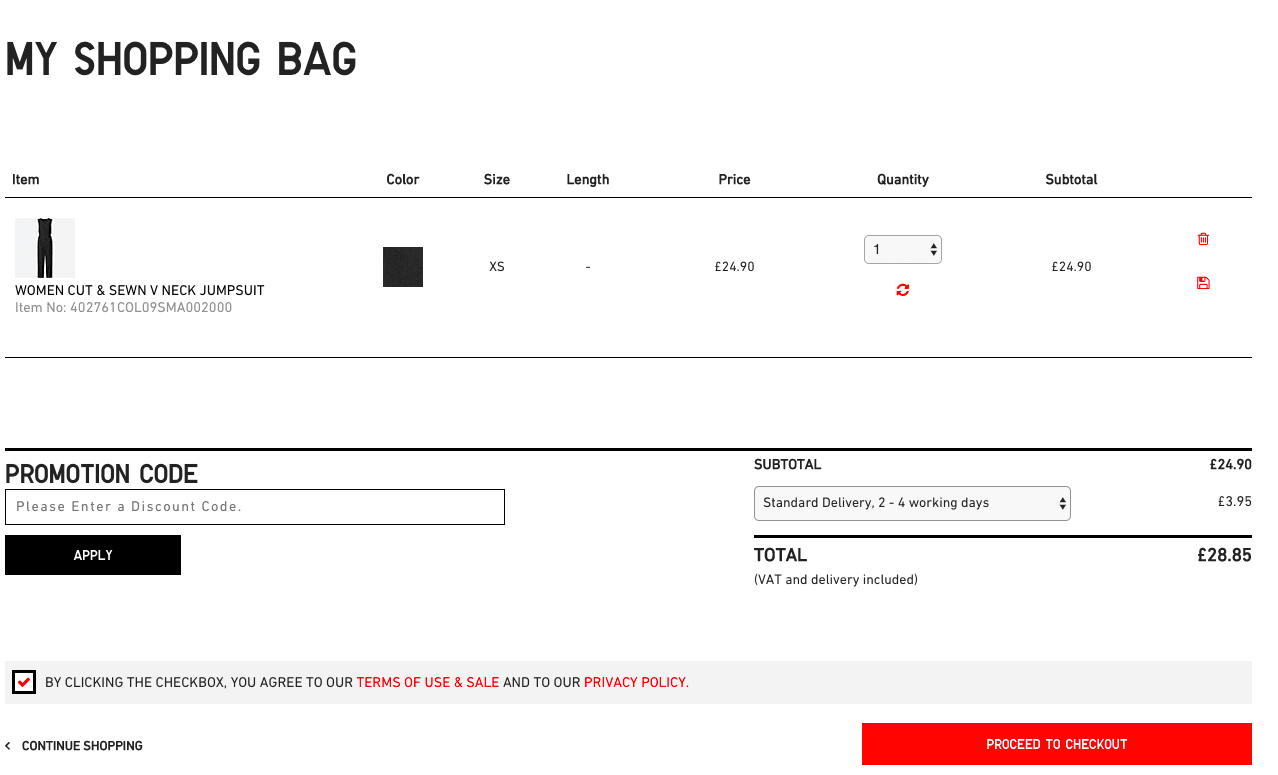Open the jumpsuit product thumbnail
The height and width of the screenshot is (775, 1278).
(x=45, y=248)
